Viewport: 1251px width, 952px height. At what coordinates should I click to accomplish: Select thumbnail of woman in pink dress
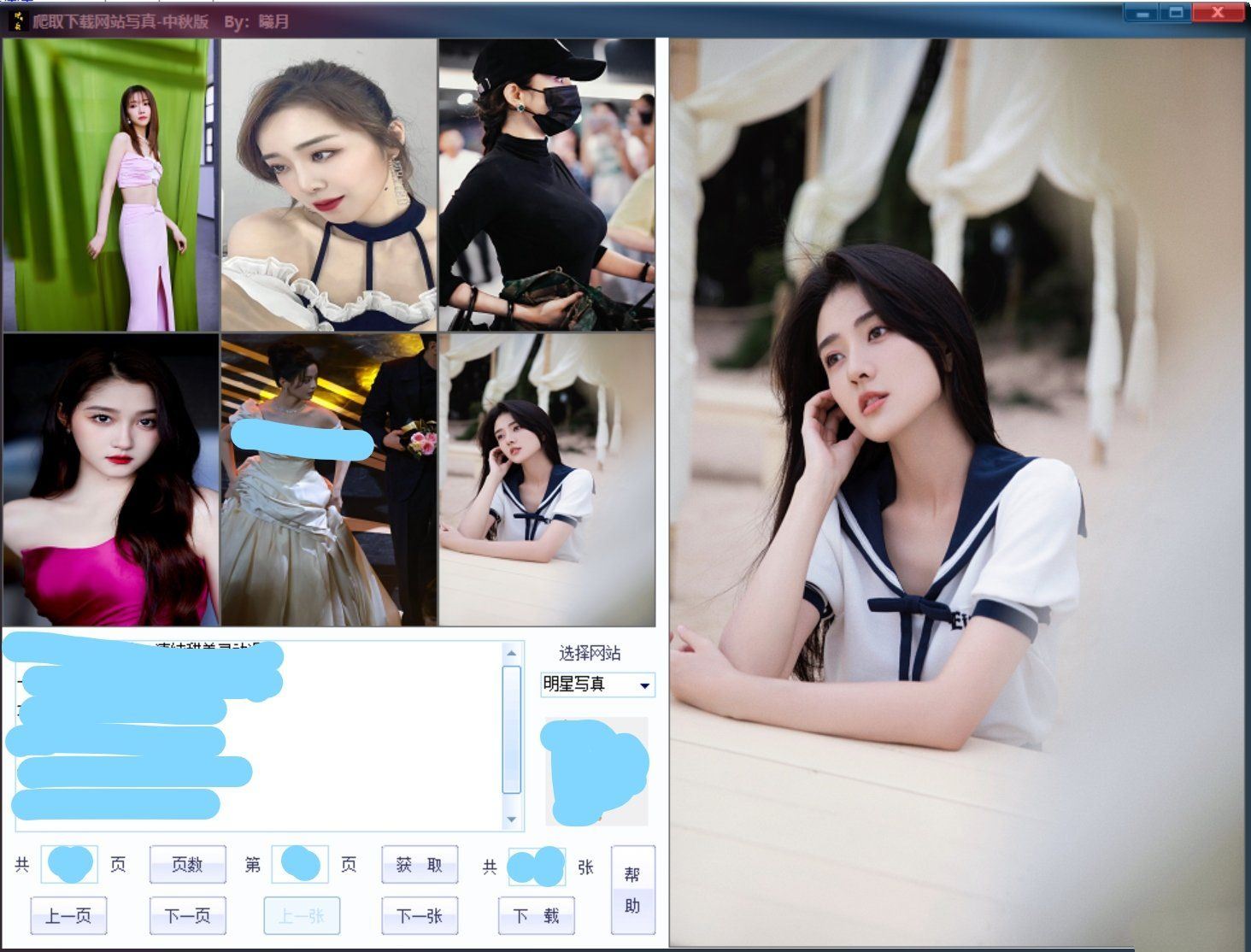click(110, 480)
